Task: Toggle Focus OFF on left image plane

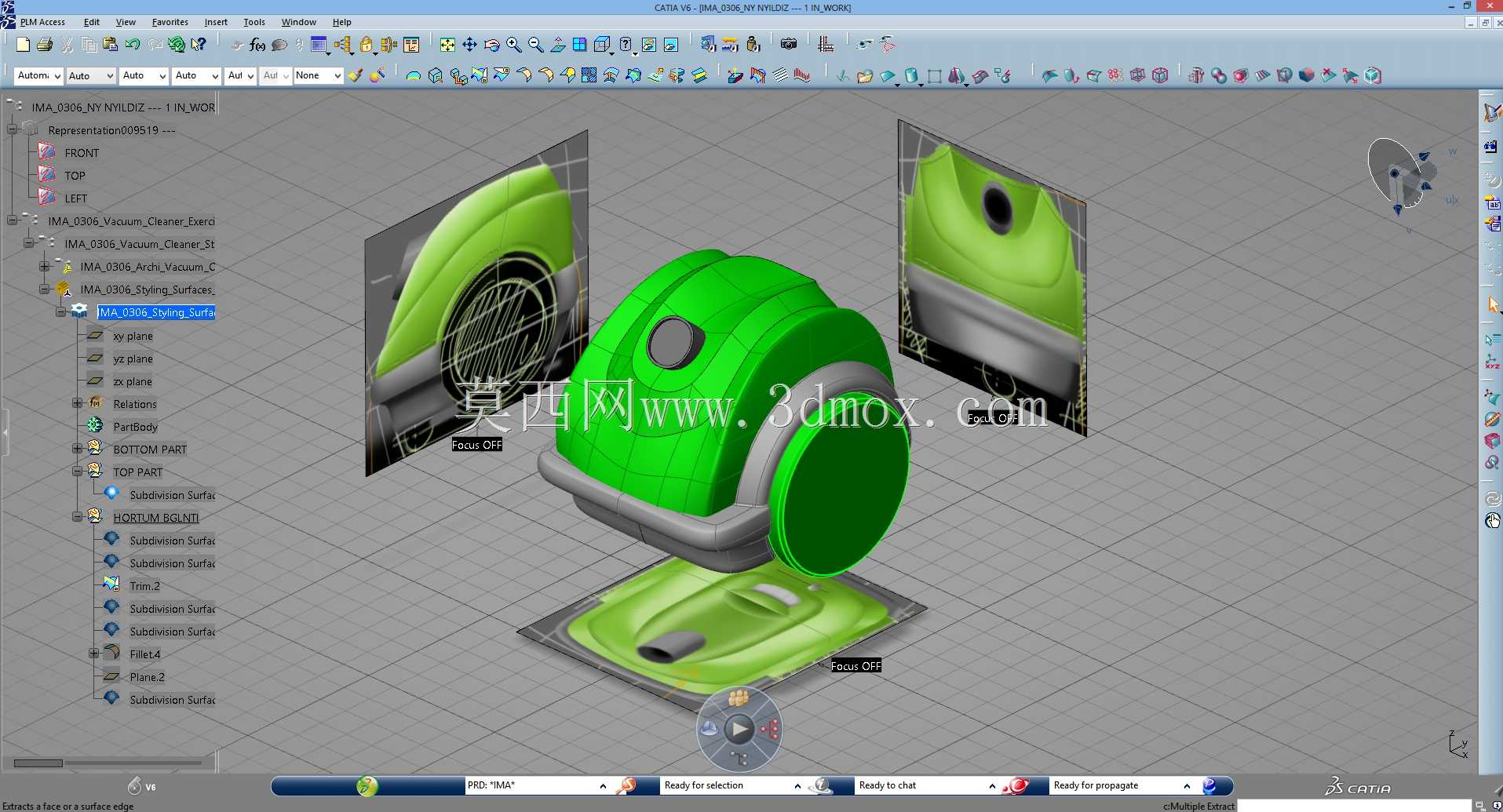Action: pyautogui.click(x=476, y=445)
